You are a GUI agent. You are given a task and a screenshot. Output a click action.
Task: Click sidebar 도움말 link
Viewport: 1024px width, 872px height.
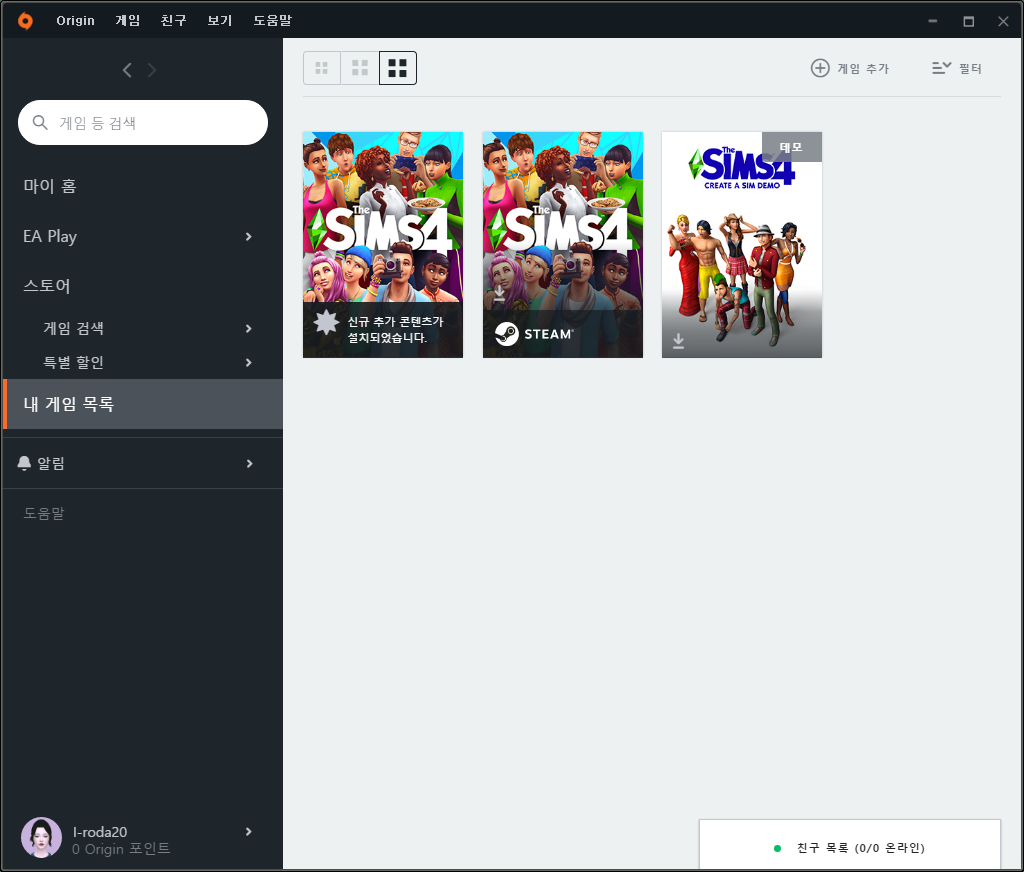pos(44,513)
